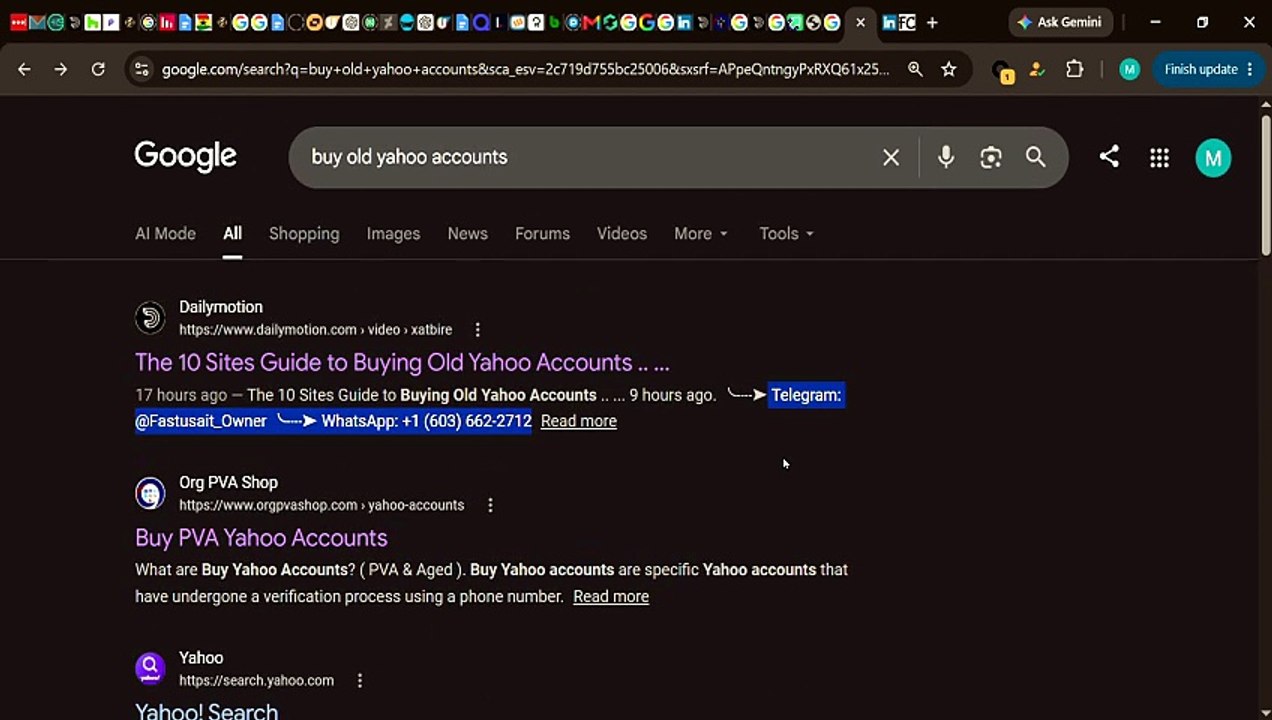Viewport: 1272px width, 720px height.
Task: Open the extension icon with yellow badge
Action: point(1002,70)
